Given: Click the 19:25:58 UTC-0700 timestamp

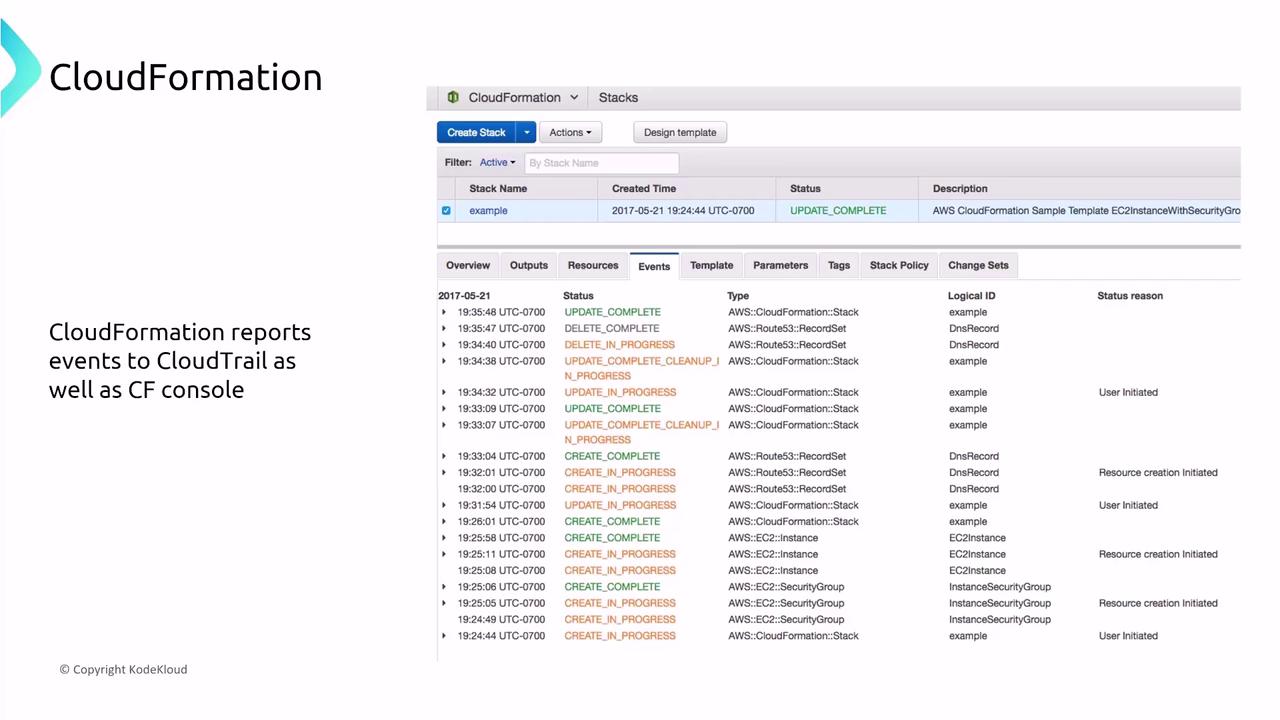Looking at the screenshot, I should [501, 538].
